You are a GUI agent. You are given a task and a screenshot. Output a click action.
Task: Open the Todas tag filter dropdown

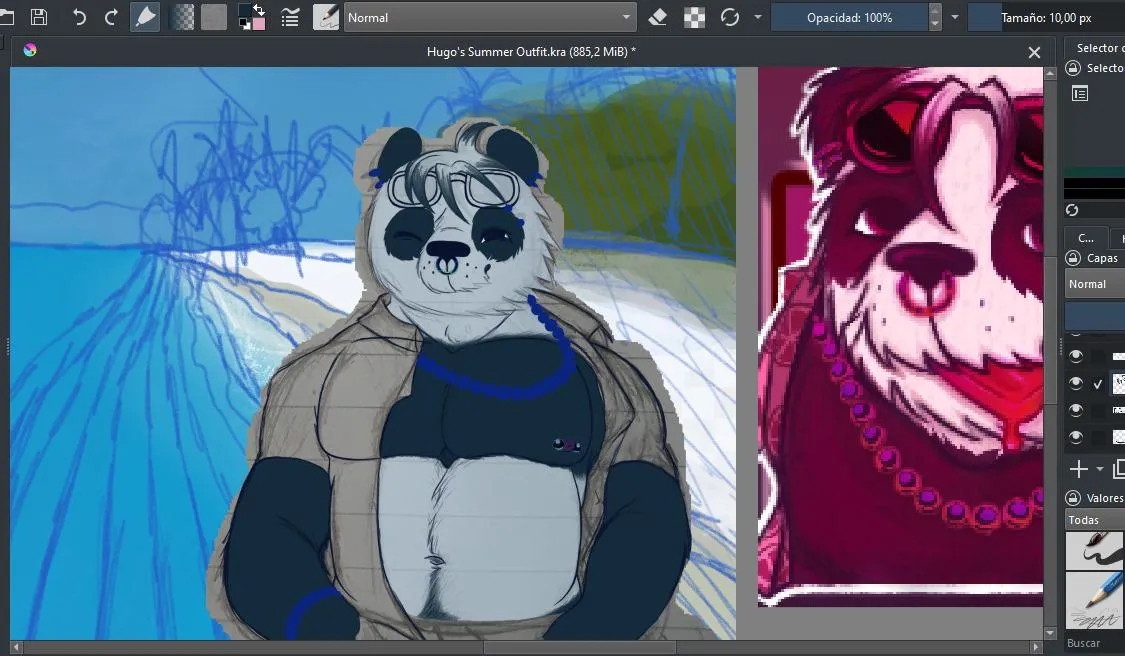click(x=1095, y=520)
